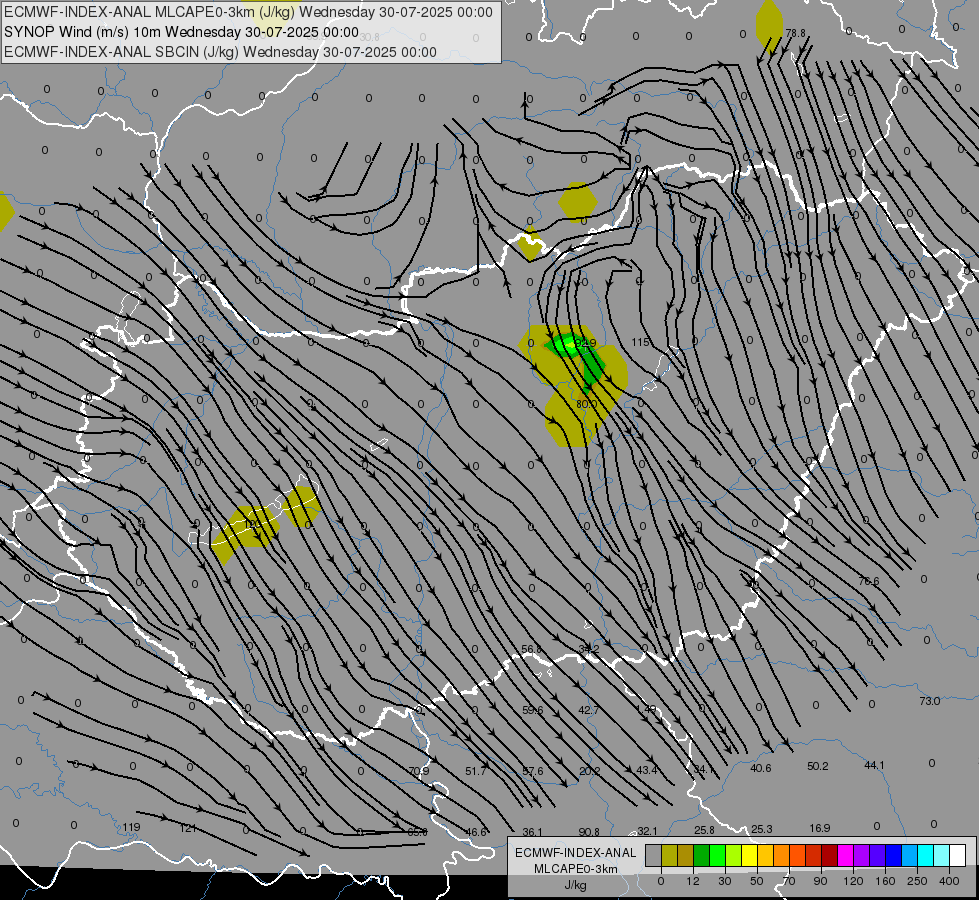Screen dimensions: 979x900
Task: Click legend title MLCAPE0-3km
Action: pyautogui.click(x=576, y=869)
